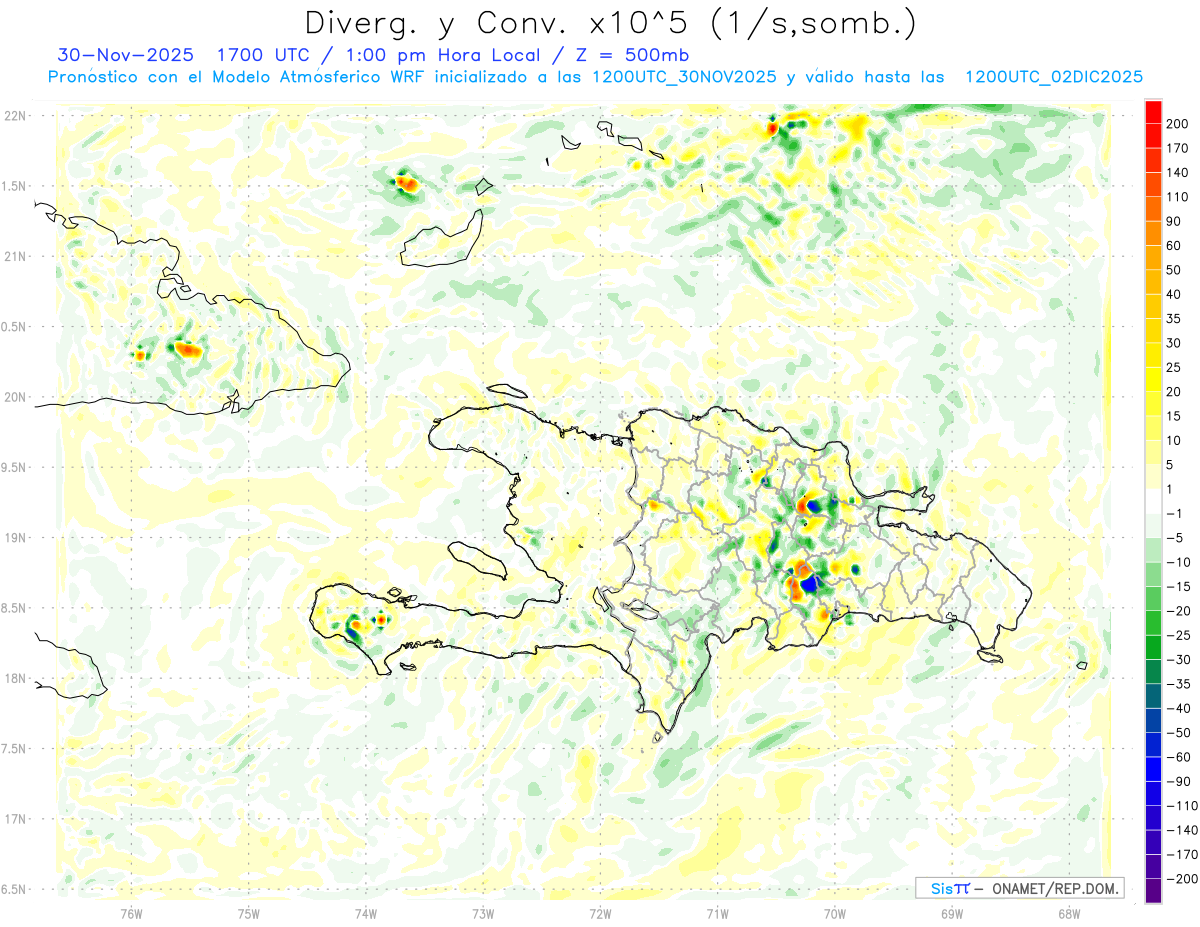
Task: Select the '-200' colorbar value at bottom
Action: (x=1183, y=879)
